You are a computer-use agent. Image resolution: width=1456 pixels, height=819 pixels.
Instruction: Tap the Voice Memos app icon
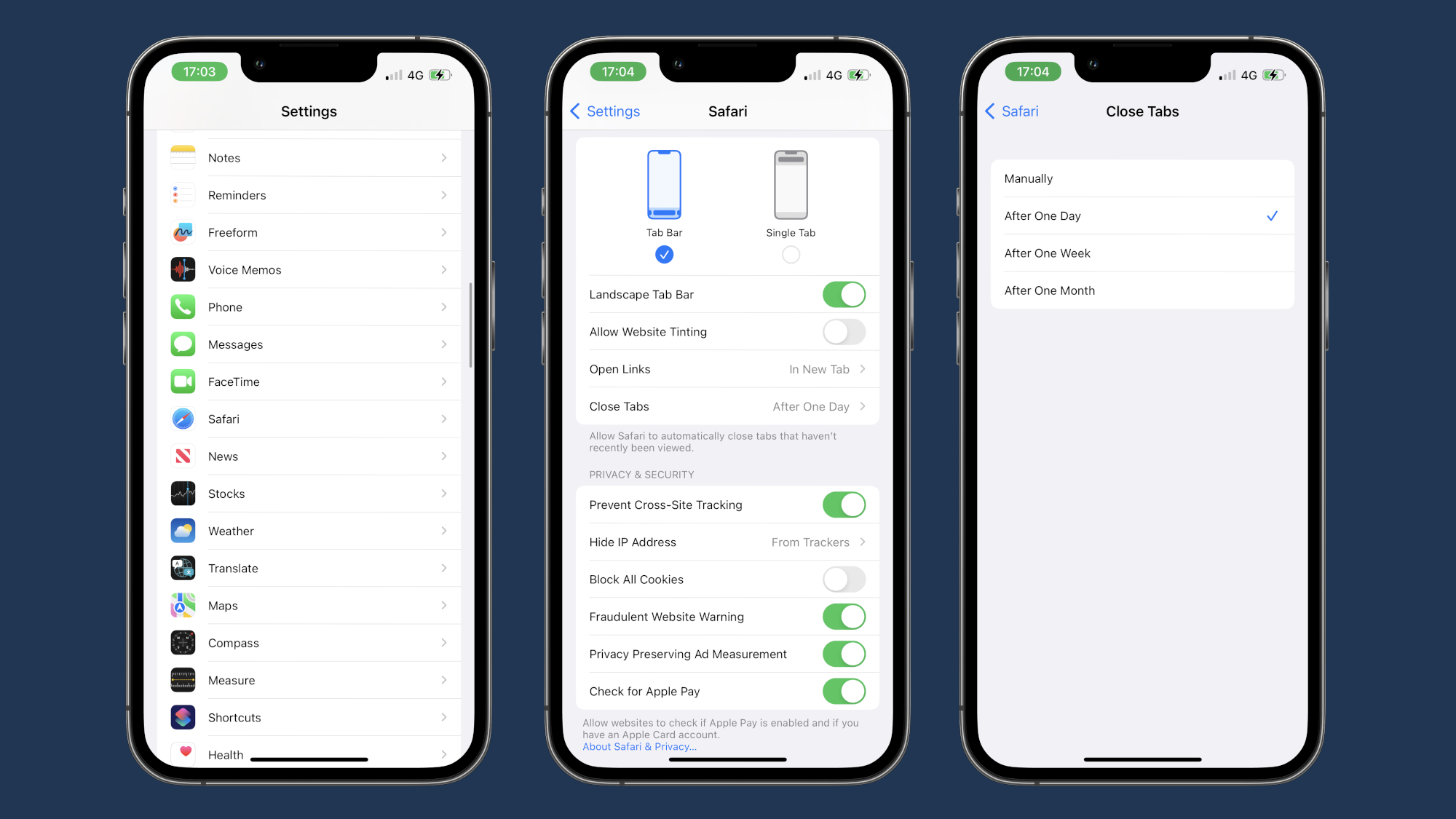183,269
